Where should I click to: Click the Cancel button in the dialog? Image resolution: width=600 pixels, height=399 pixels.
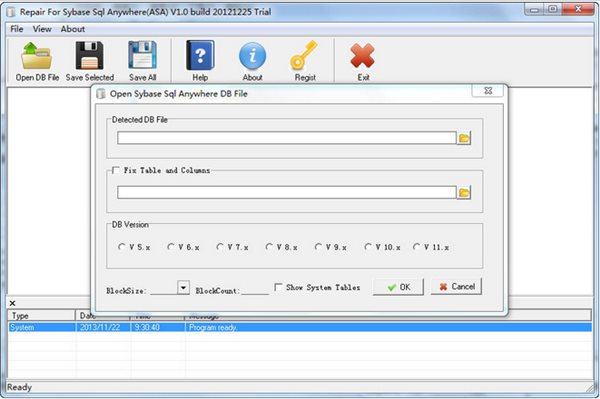click(x=457, y=287)
